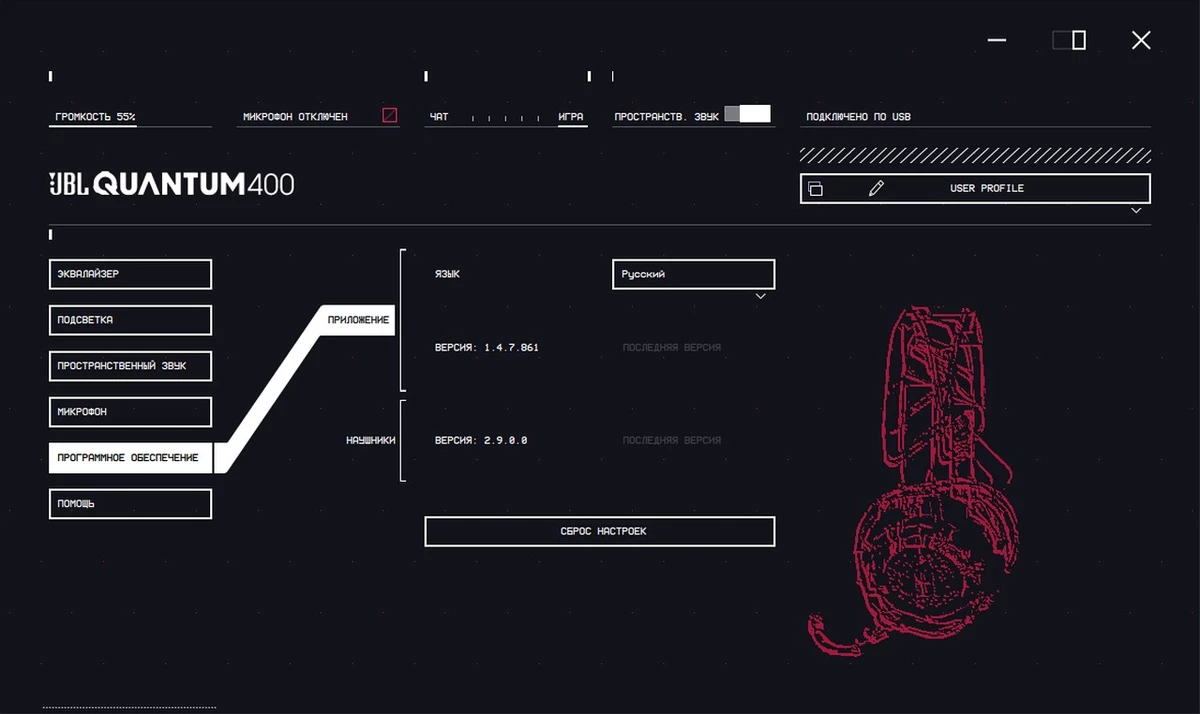Click the chat-game balance slider

point(504,118)
